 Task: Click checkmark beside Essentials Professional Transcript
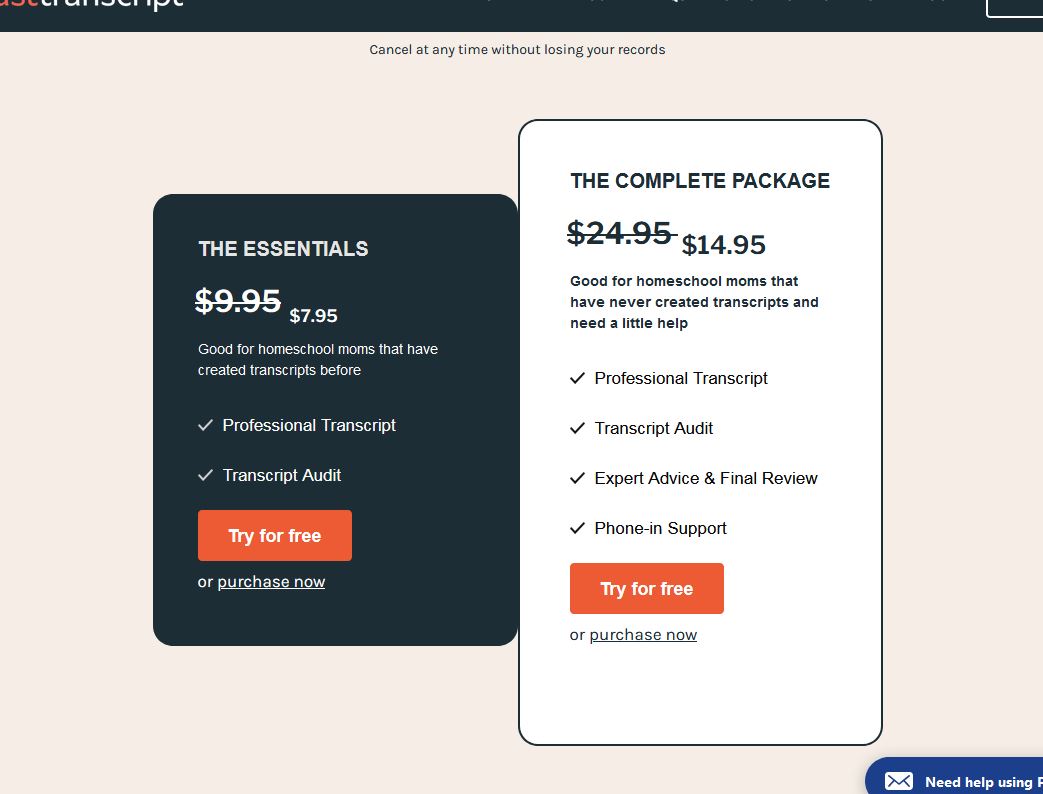point(206,425)
